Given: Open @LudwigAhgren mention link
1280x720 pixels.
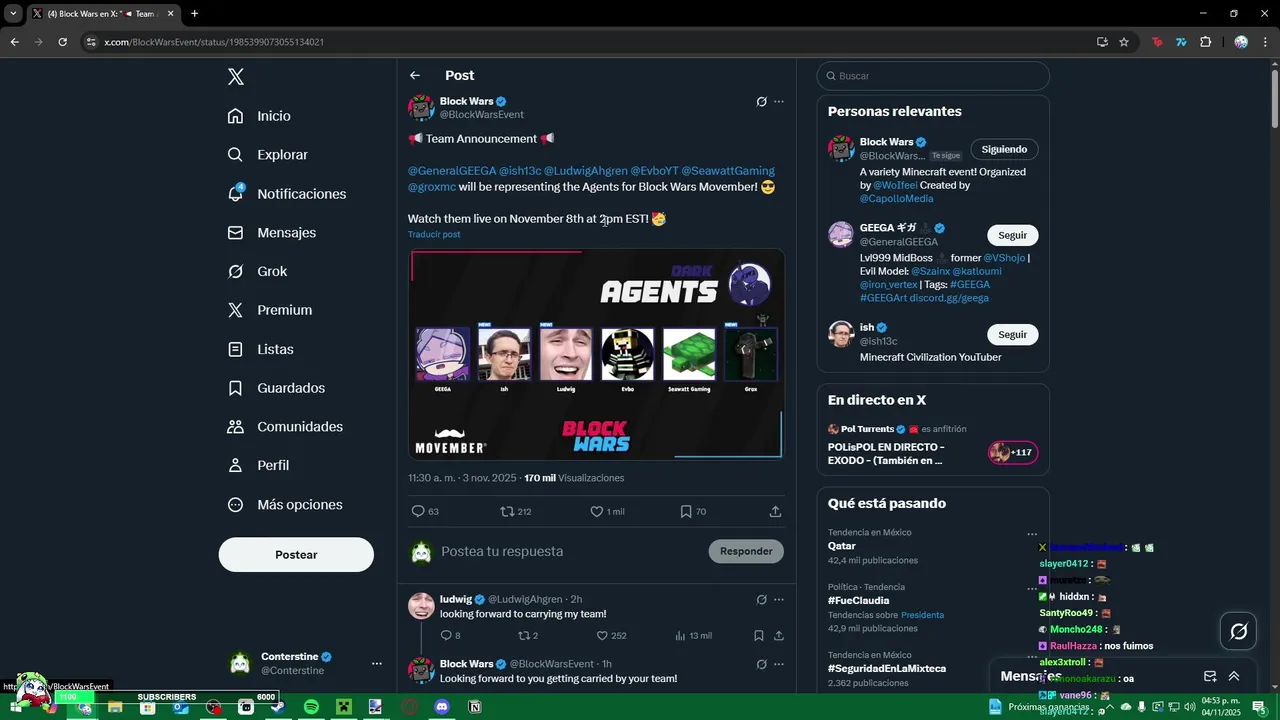Looking at the screenshot, I should click(x=586, y=171).
